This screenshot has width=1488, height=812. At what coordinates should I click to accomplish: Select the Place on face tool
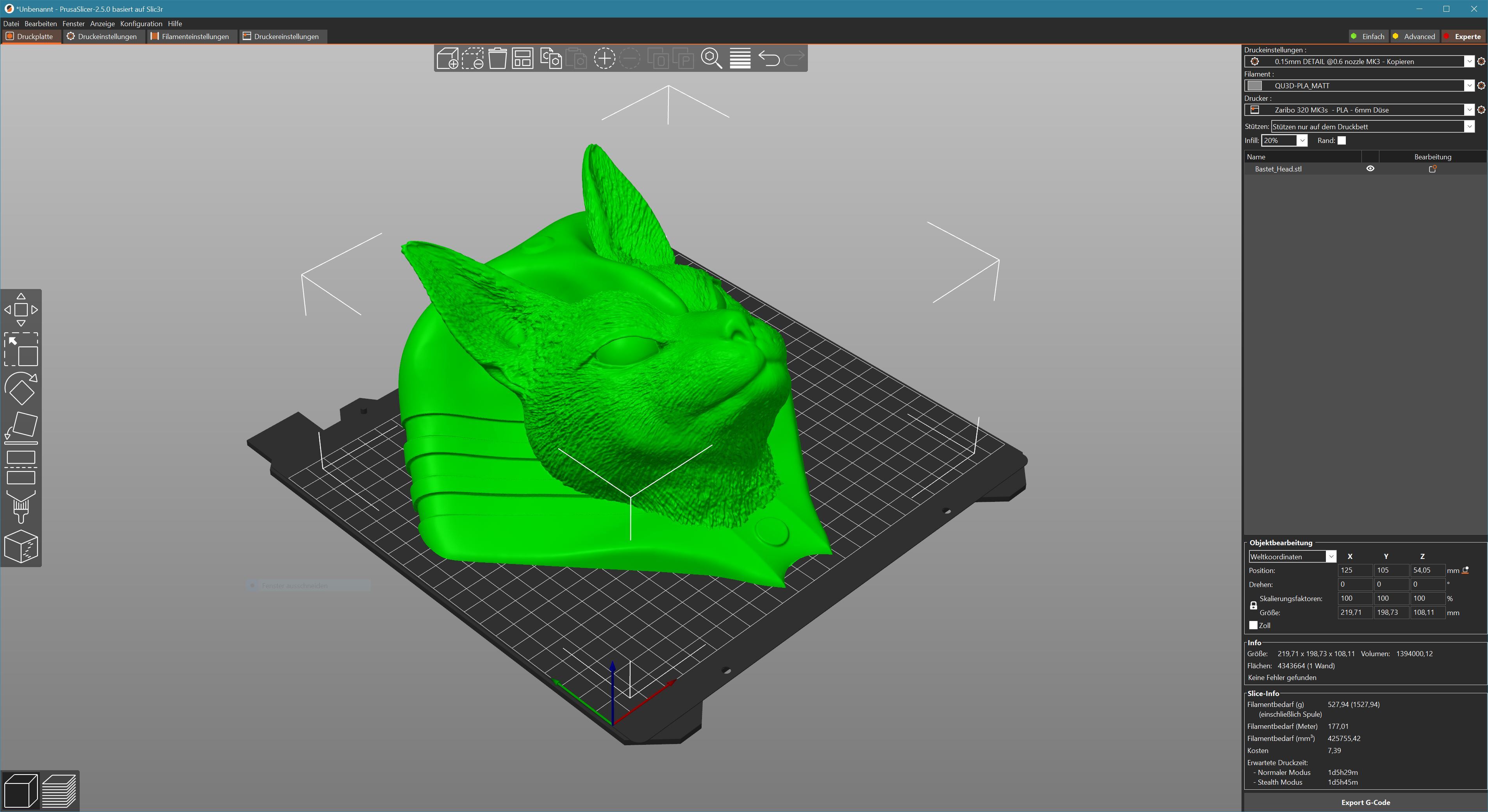coord(21,427)
